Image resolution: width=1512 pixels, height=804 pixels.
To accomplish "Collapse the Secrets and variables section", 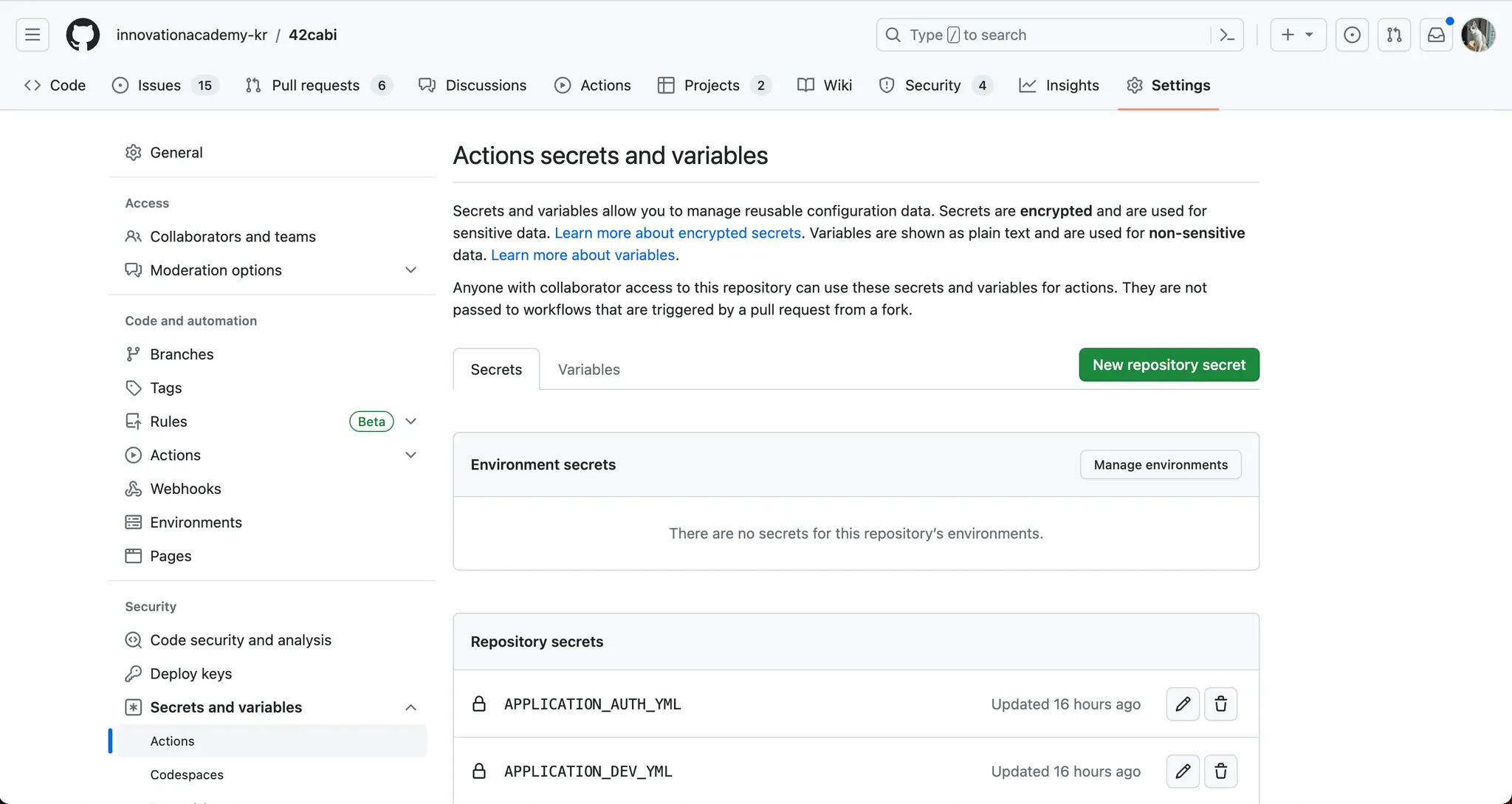I will (x=411, y=707).
